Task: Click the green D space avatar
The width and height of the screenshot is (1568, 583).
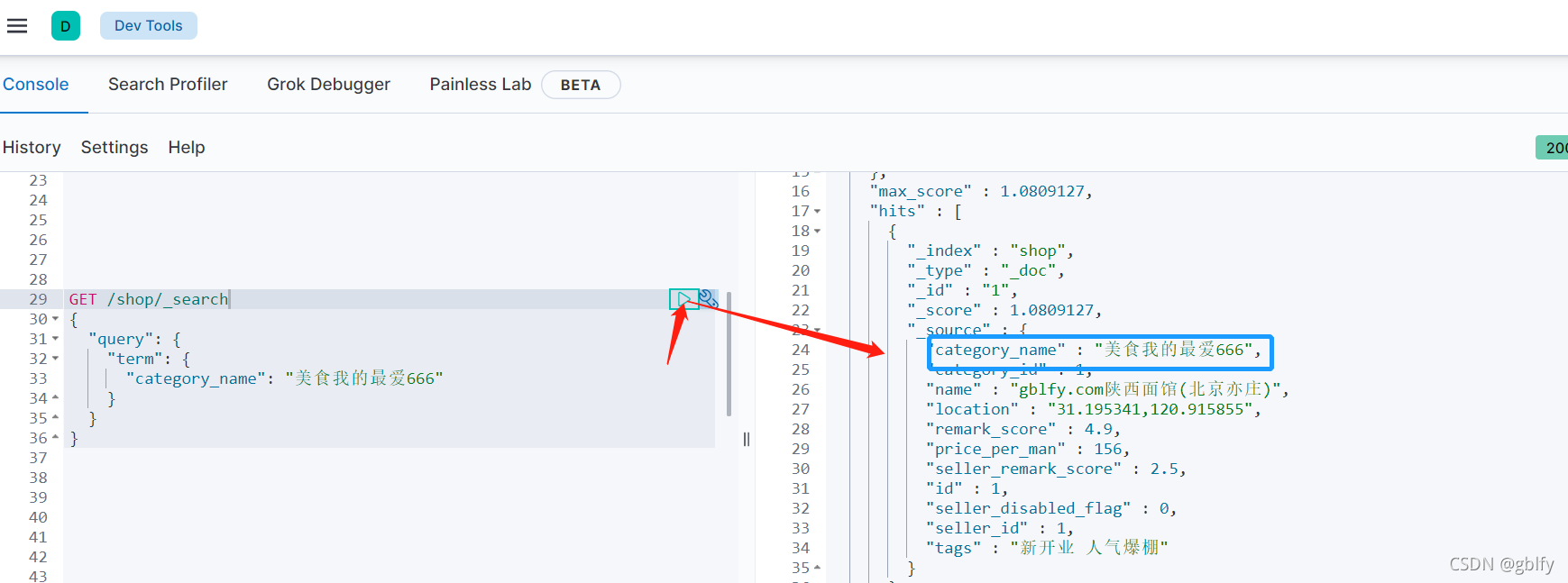Action: 66,26
